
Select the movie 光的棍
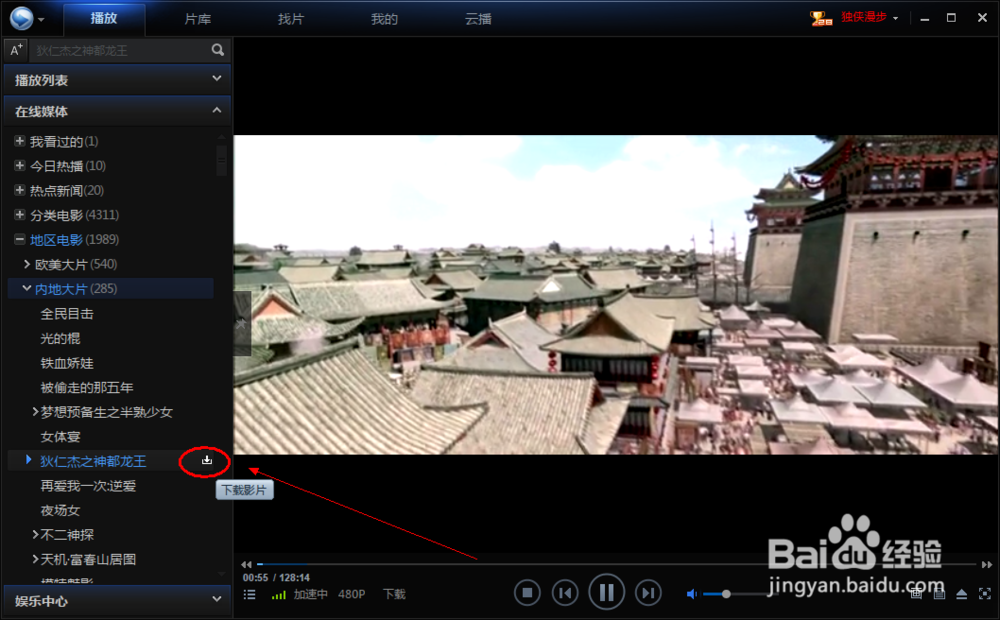coord(61,338)
